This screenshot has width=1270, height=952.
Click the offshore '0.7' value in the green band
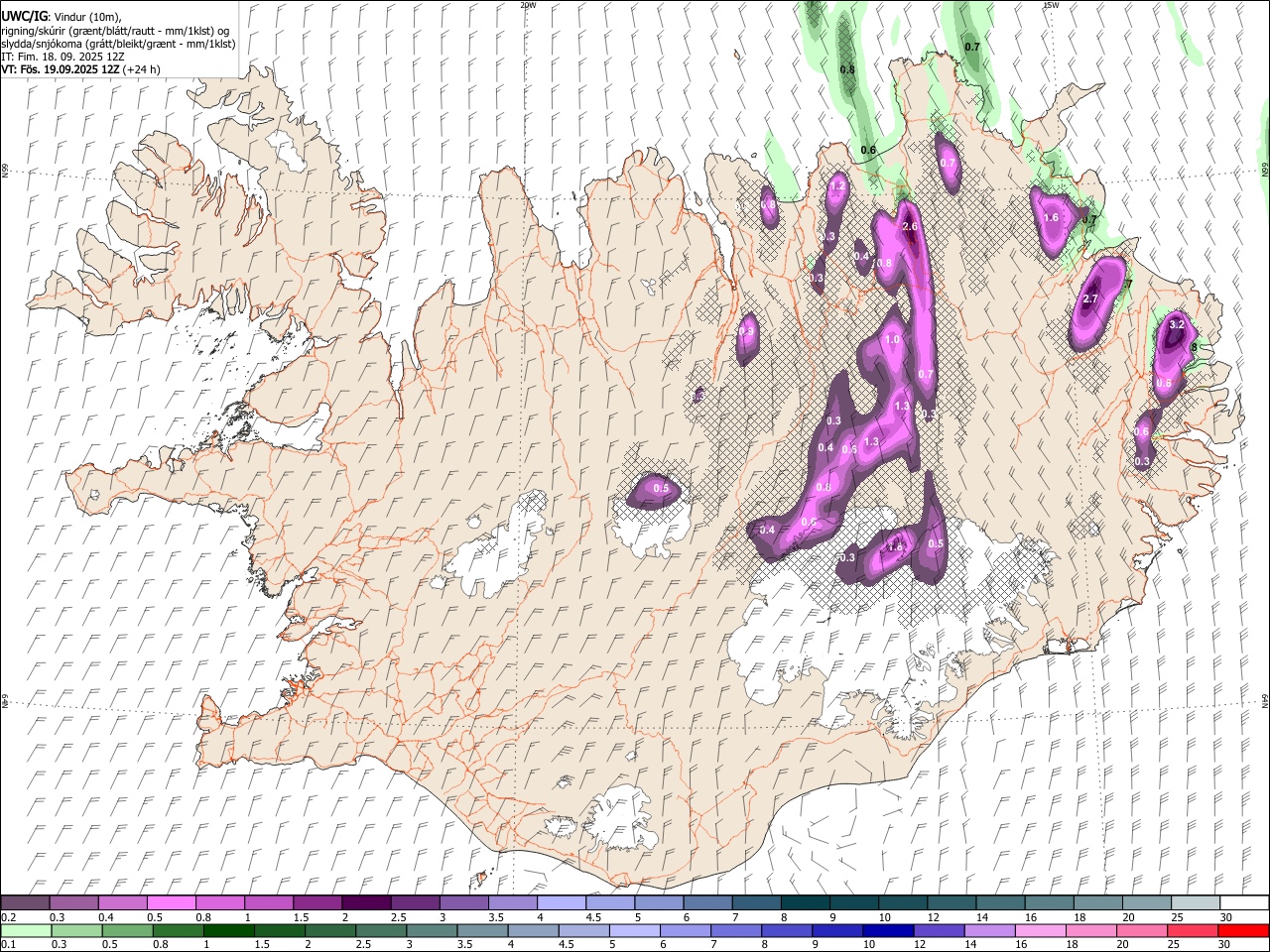pos(972,47)
